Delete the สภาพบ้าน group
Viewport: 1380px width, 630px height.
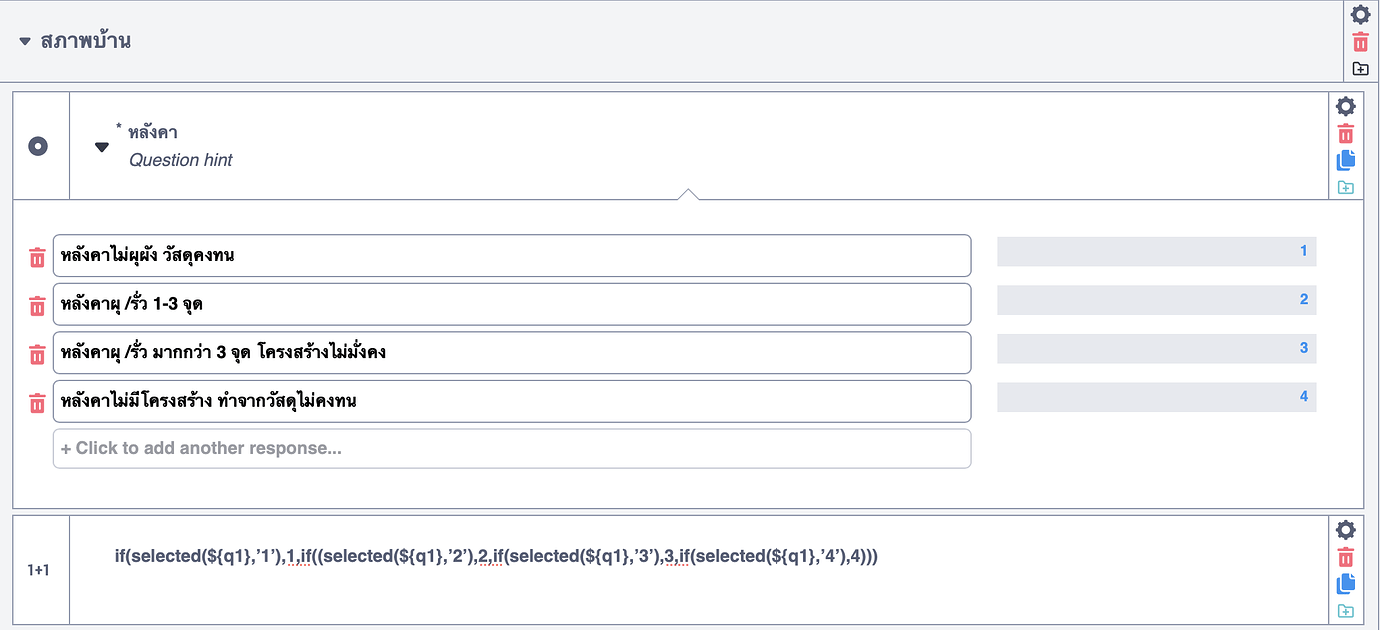(x=1360, y=41)
